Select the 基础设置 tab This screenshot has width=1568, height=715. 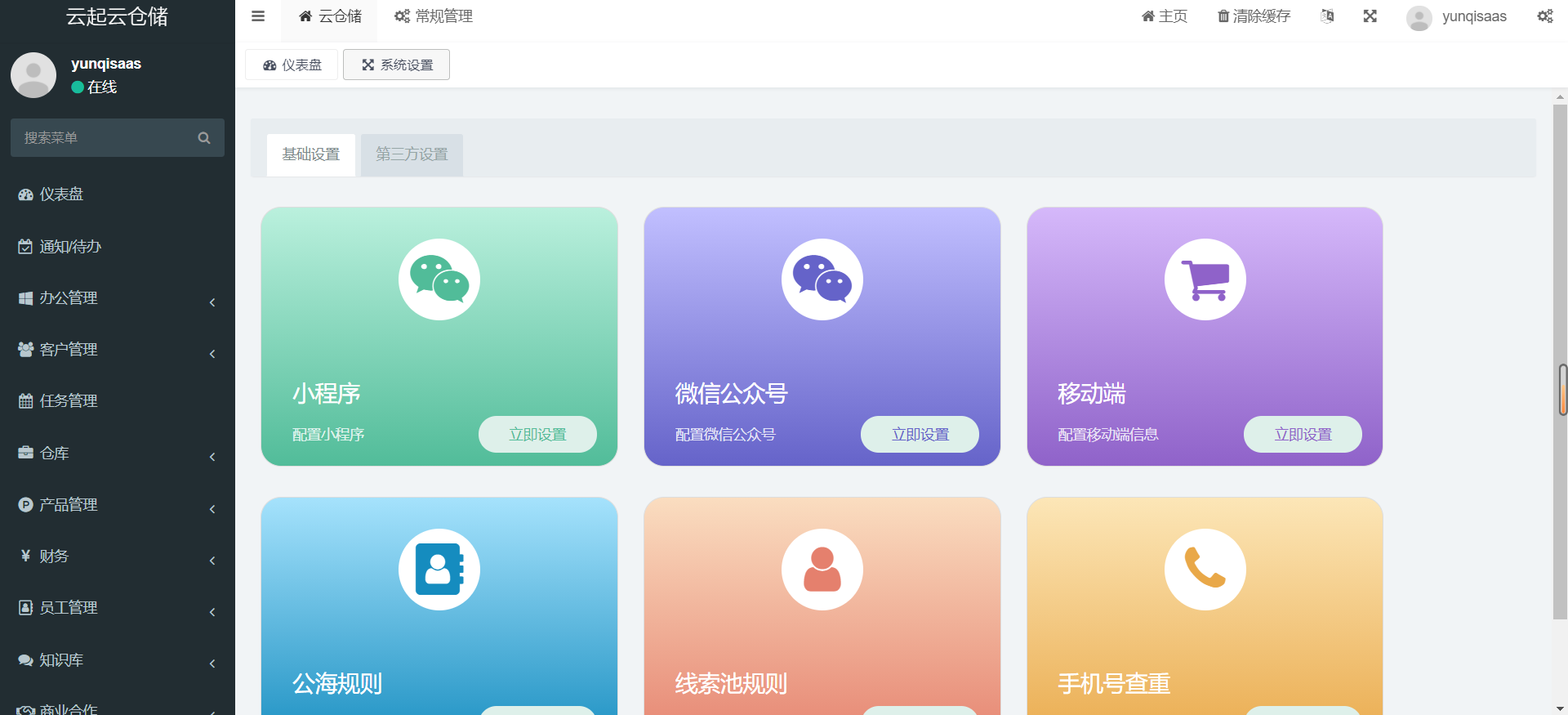[x=311, y=154]
